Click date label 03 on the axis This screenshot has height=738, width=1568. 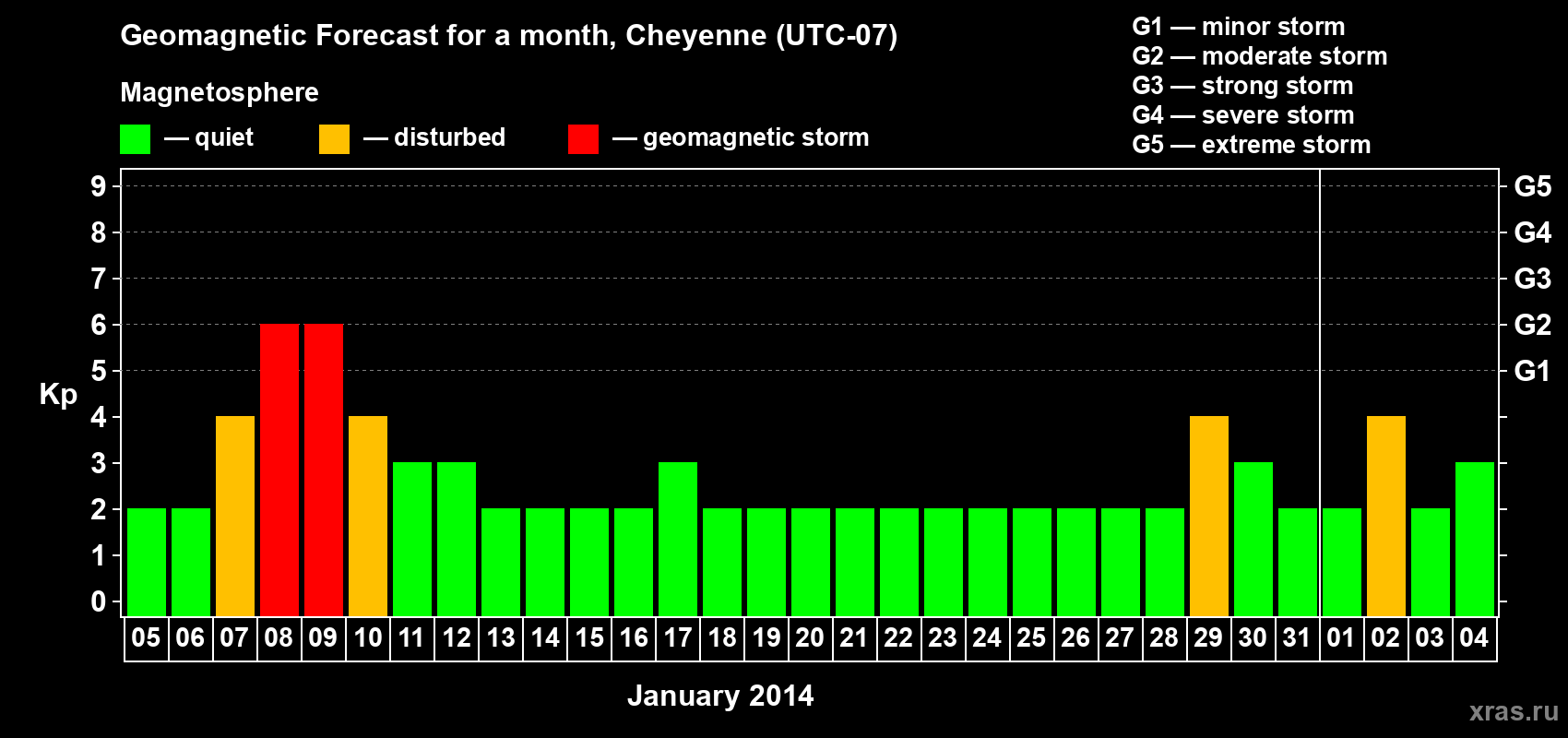pos(1430,637)
